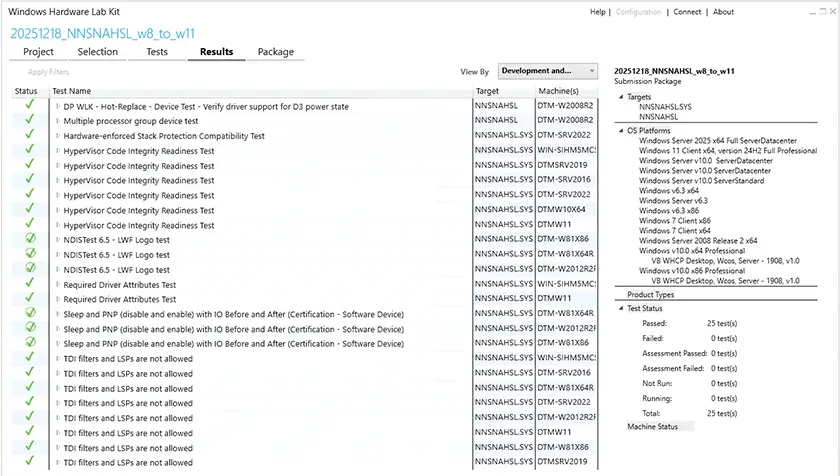Select 'Windows 11 Client x64, version 24H2' platform

coord(728,150)
